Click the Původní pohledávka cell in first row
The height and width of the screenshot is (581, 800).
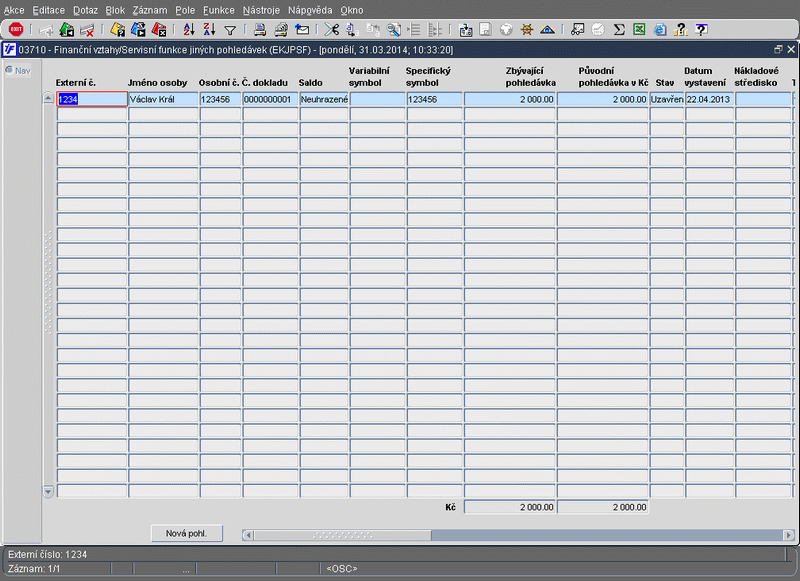pos(603,99)
